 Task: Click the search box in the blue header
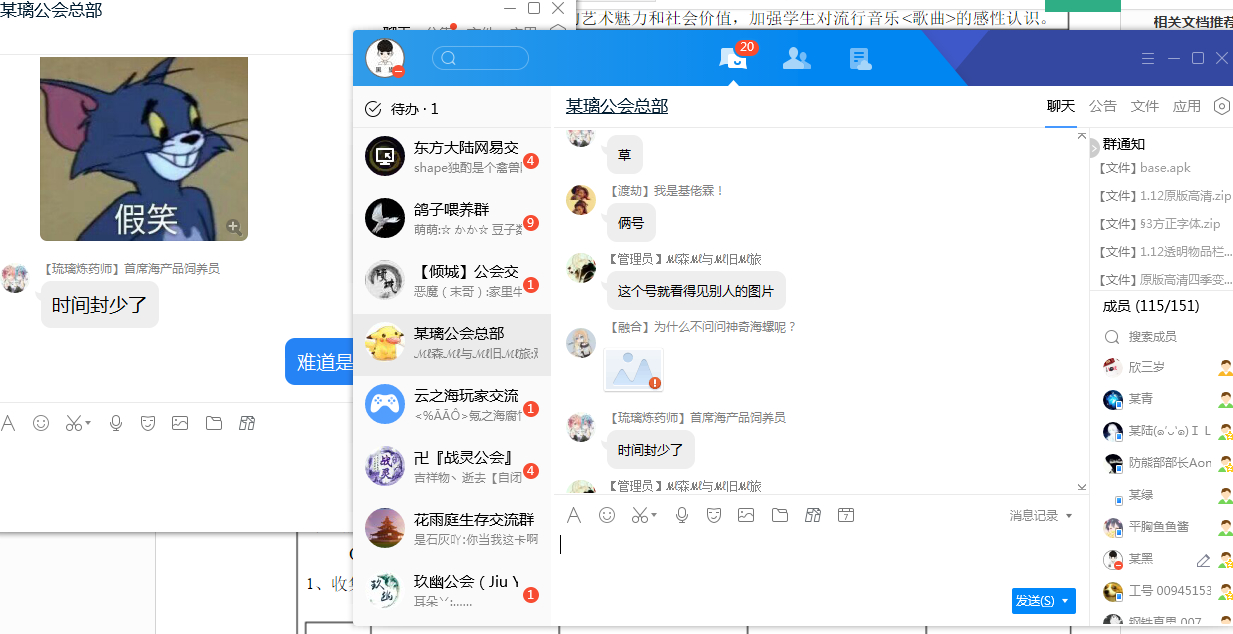(480, 58)
